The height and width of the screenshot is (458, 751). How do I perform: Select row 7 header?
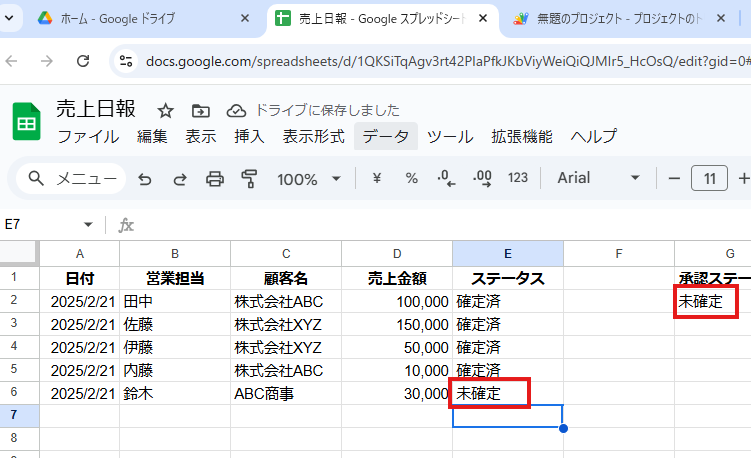point(19,416)
